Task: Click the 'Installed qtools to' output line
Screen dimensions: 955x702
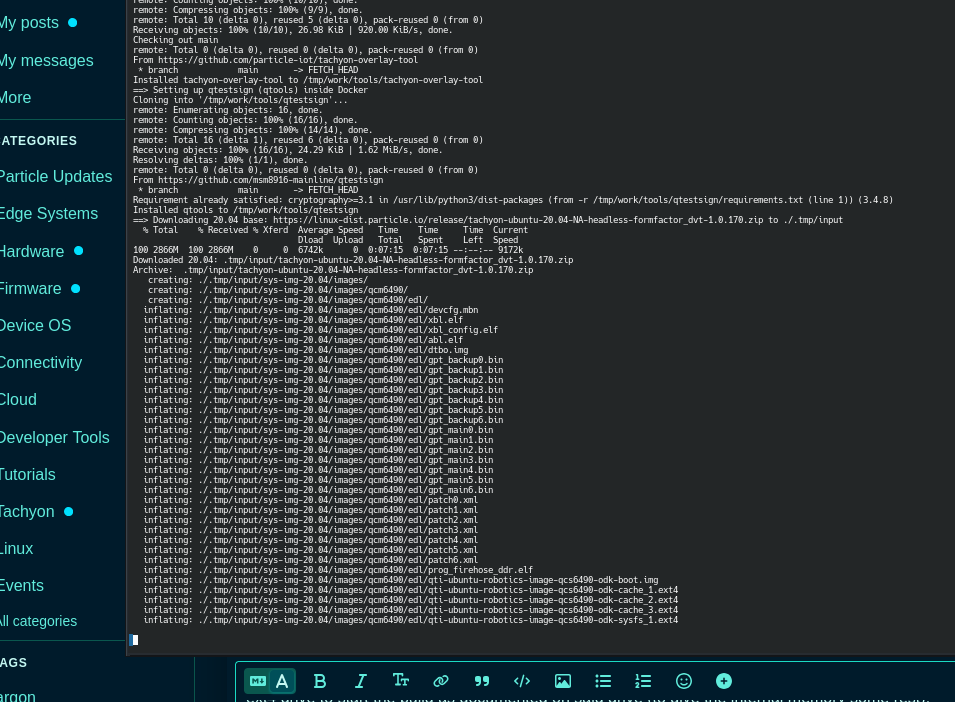Action: (x=245, y=210)
